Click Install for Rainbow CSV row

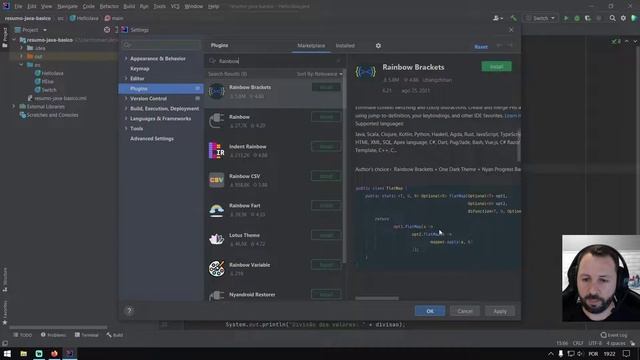point(326,176)
